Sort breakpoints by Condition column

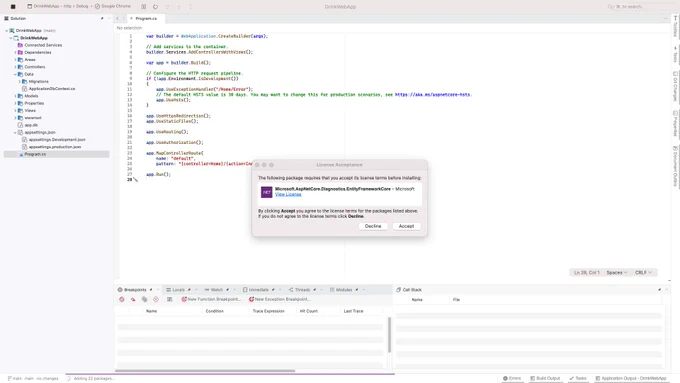(215, 311)
